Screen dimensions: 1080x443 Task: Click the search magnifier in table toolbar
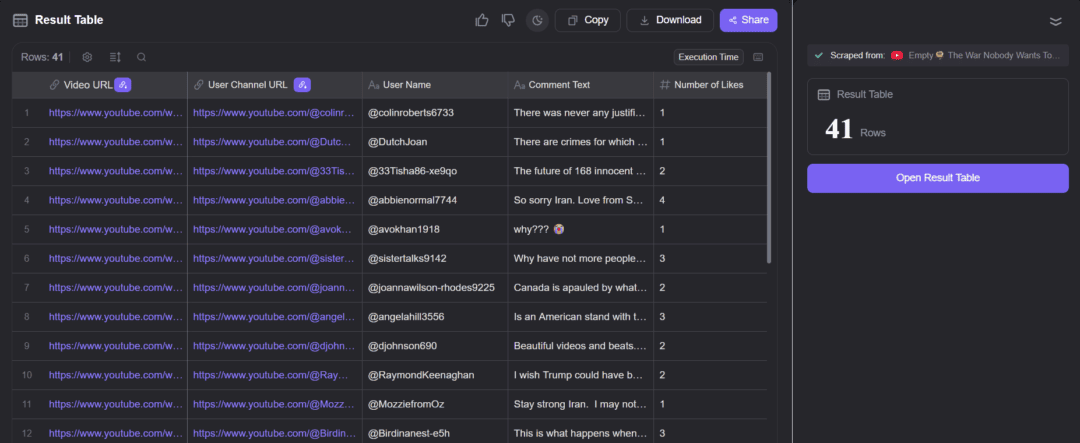(141, 57)
